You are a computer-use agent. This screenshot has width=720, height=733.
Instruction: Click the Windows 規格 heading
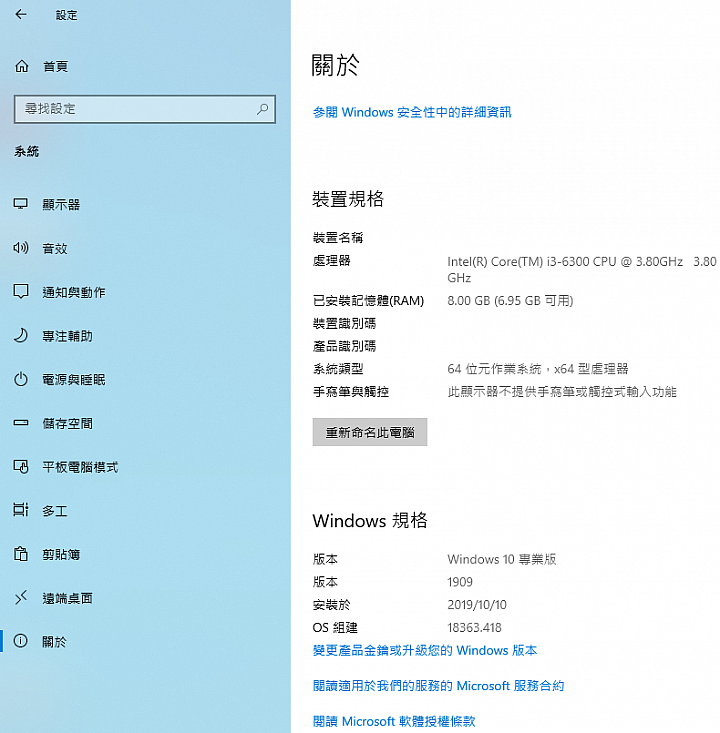370,520
